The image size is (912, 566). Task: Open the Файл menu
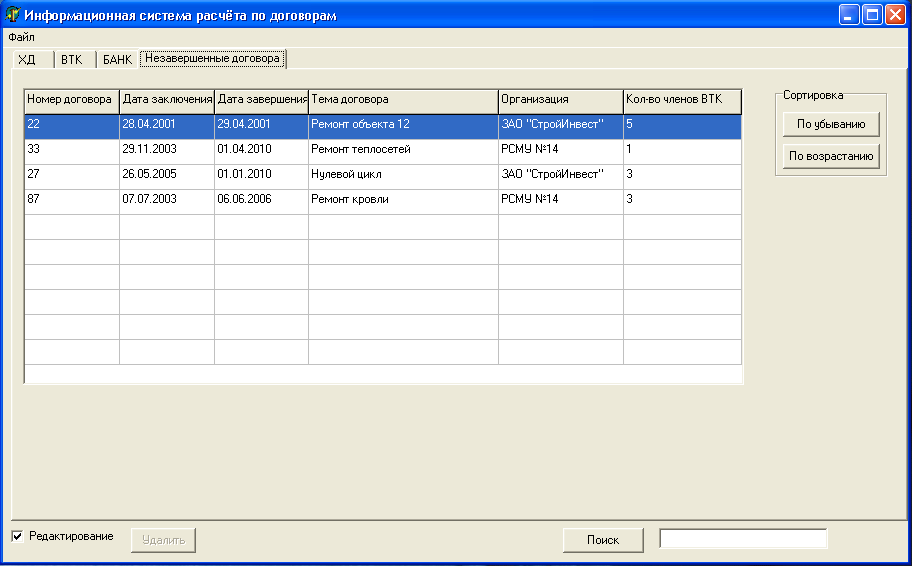click(22, 37)
